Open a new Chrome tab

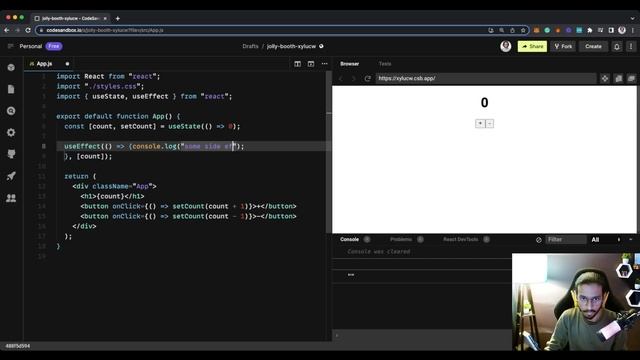118,18
